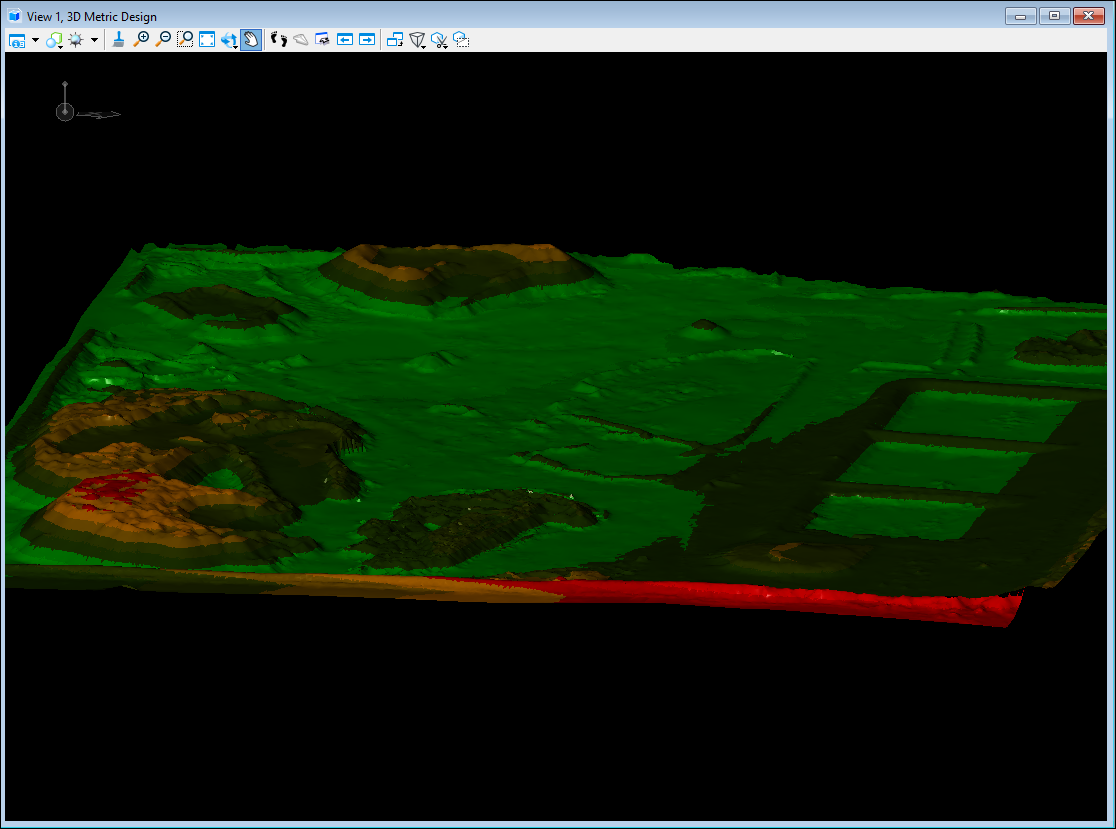Open the Change View Perspective tool

418,40
